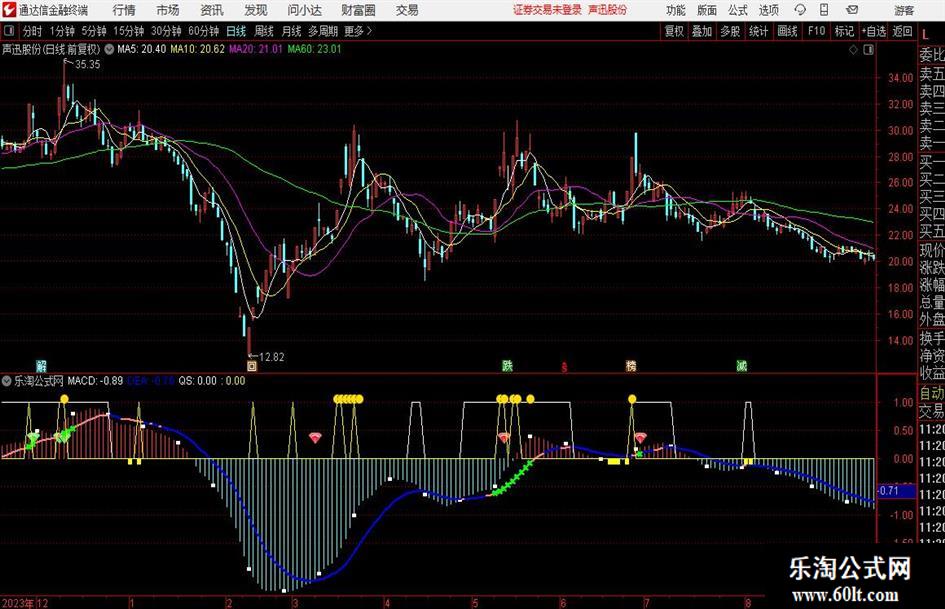
Task: Open the 发现 menu
Action: [x=256, y=10]
